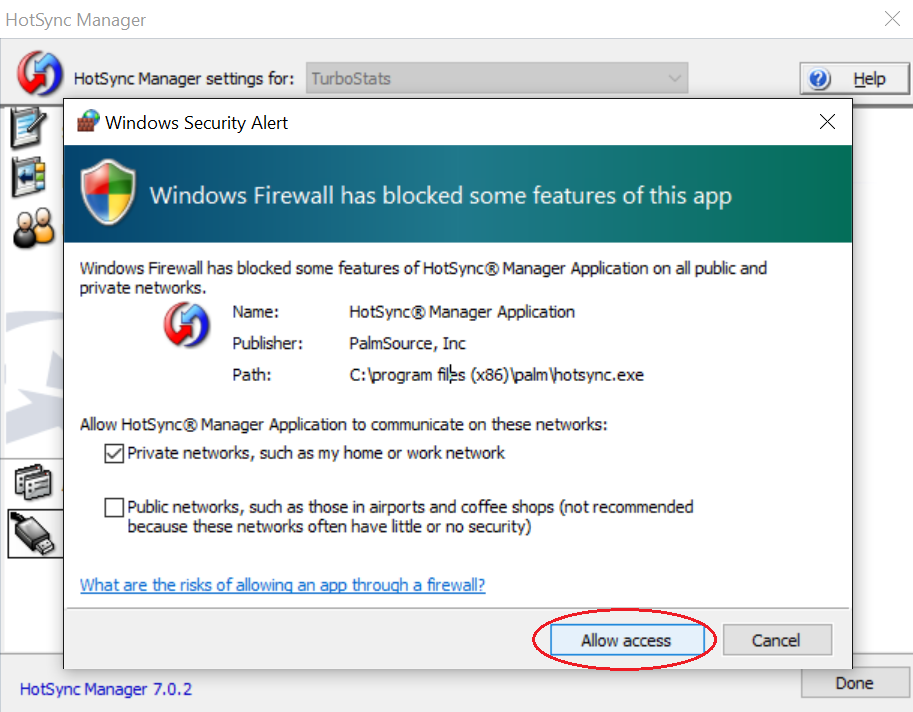The image size is (913, 712).
Task: Click the HotSync Manager 7.0.2 version text
Action: tap(105, 689)
